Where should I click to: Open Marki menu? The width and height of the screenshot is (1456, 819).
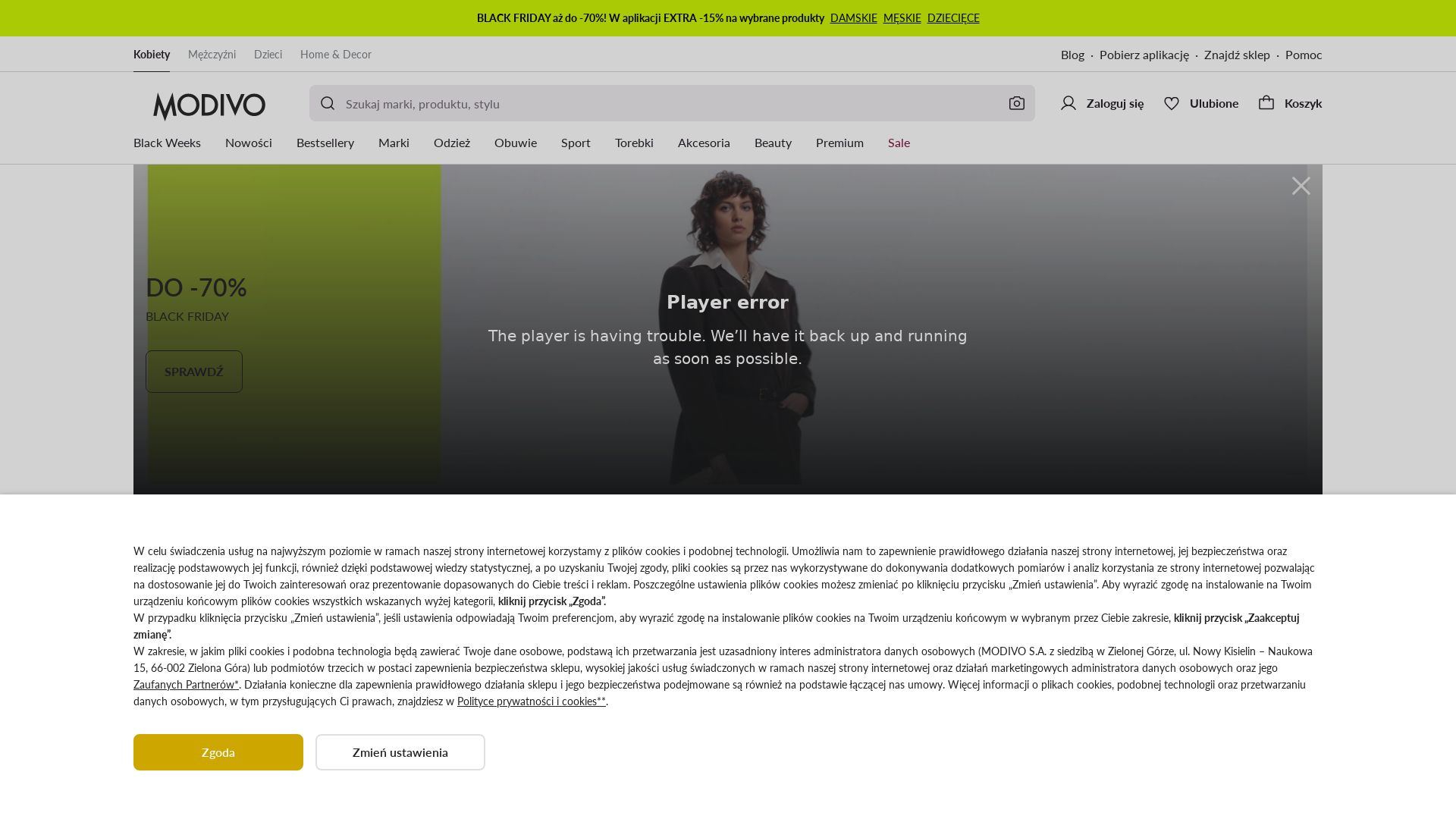tap(394, 143)
